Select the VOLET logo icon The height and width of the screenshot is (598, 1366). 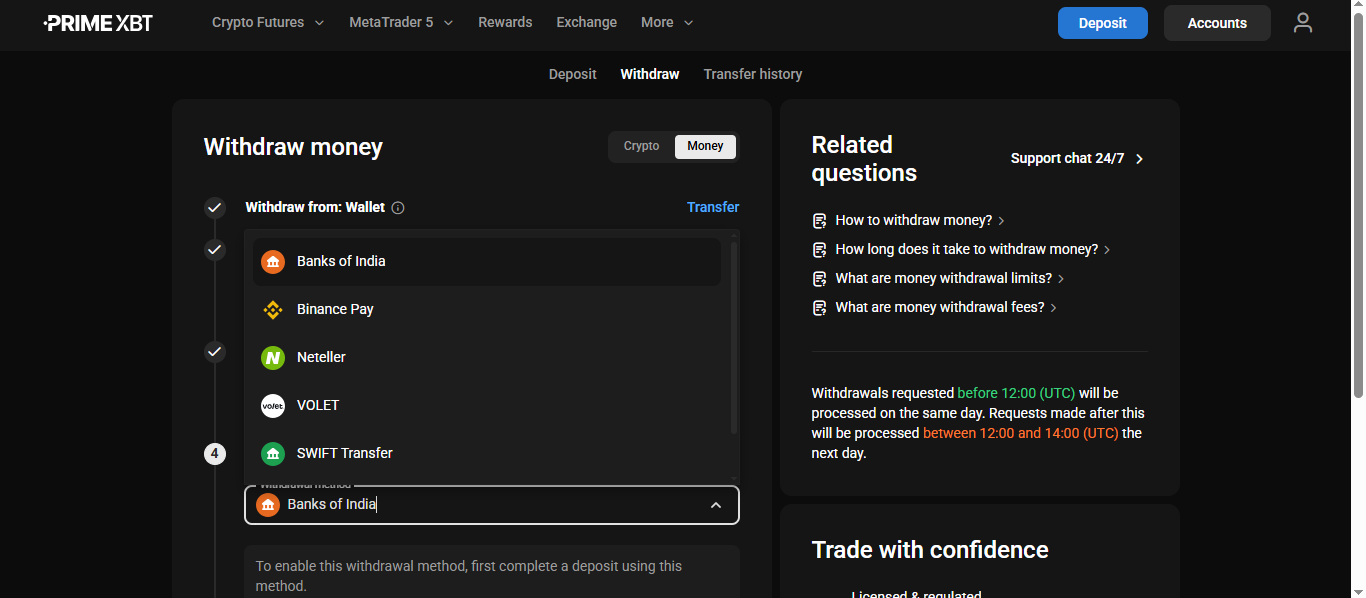pos(273,406)
